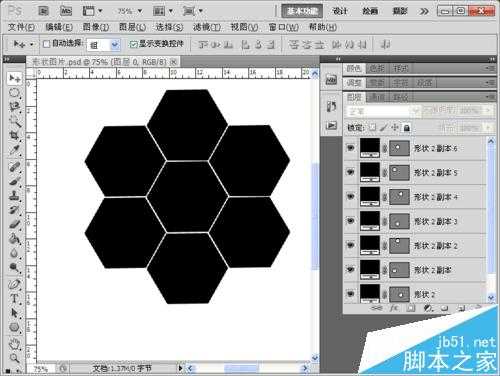Image resolution: width=500 pixels, height=376 pixels.
Task: Hide the 形状 2 副本 6 layer
Action: point(350,148)
